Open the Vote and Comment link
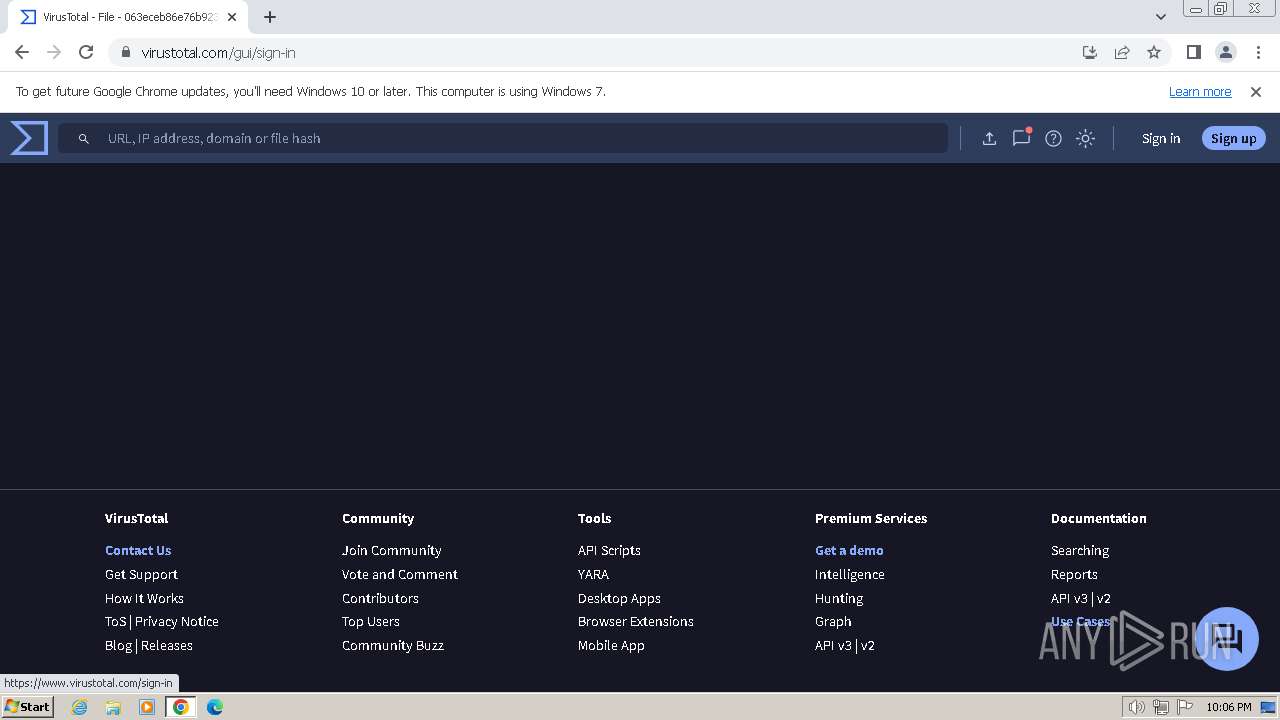1280x720 pixels. [x=399, y=574]
